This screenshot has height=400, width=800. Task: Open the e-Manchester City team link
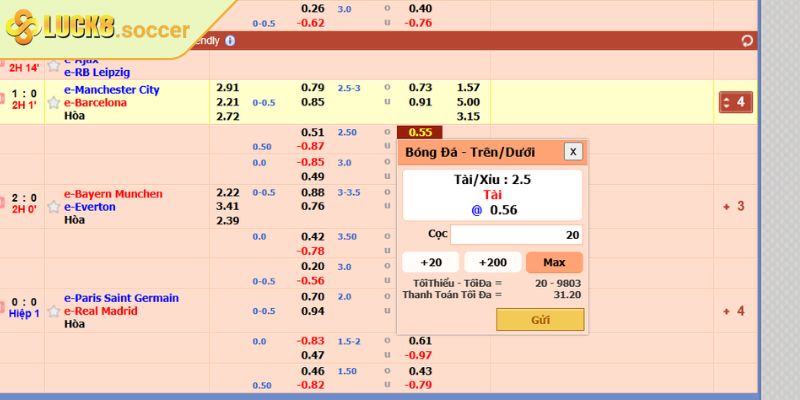[x=112, y=90]
